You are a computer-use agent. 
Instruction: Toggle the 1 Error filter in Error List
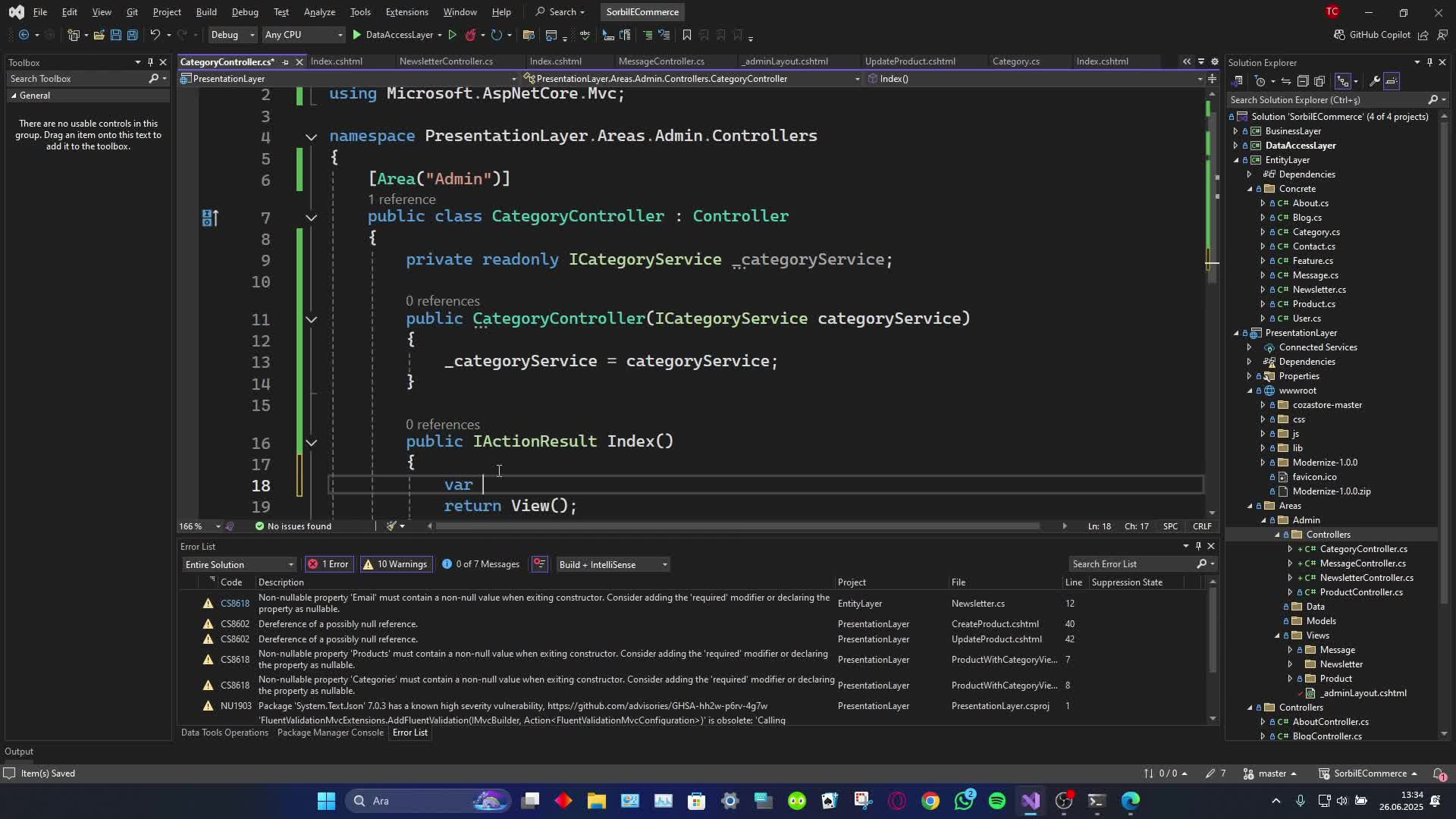(328, 564)
